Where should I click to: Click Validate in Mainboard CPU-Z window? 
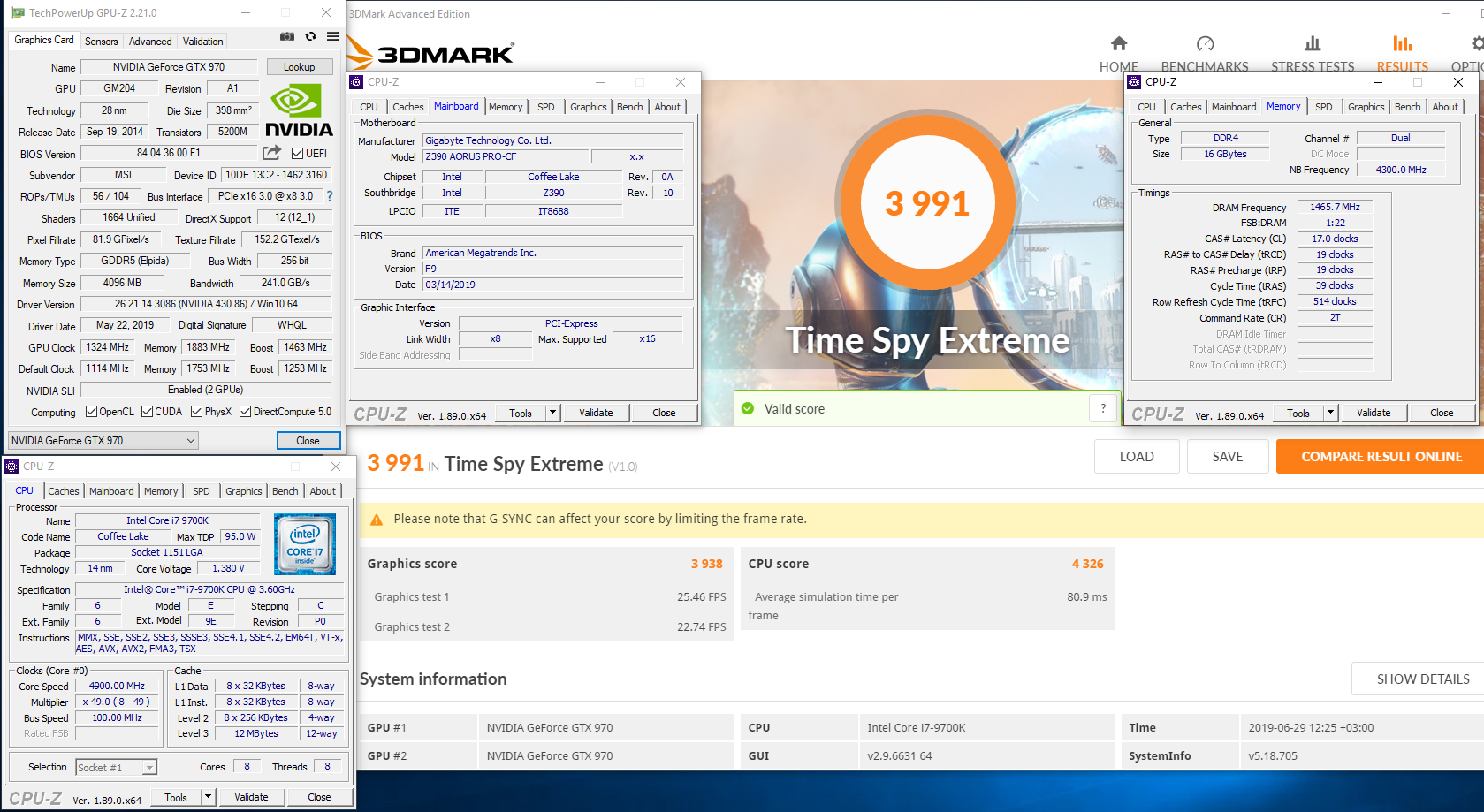tap(596, 413)
